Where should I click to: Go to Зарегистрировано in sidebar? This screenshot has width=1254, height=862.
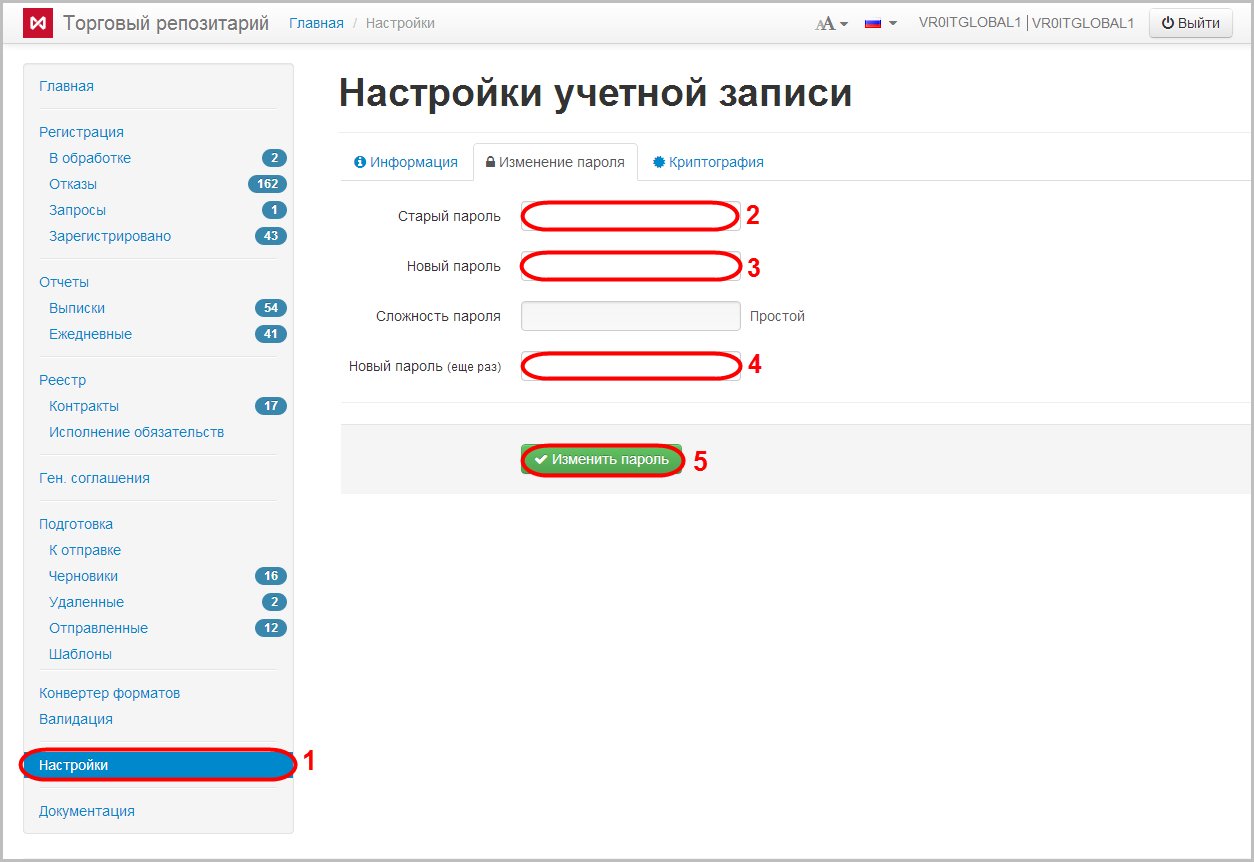[110, 236]
